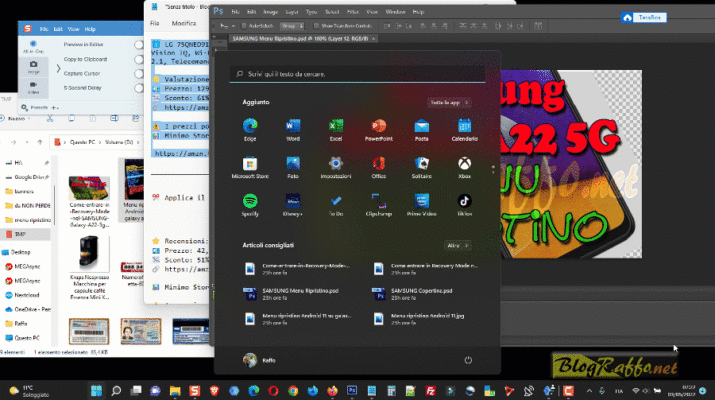Toggle 5 Second Delay in Snagit
The width and height of the screenshot is (715, 400).
click(x=139, y=88)
